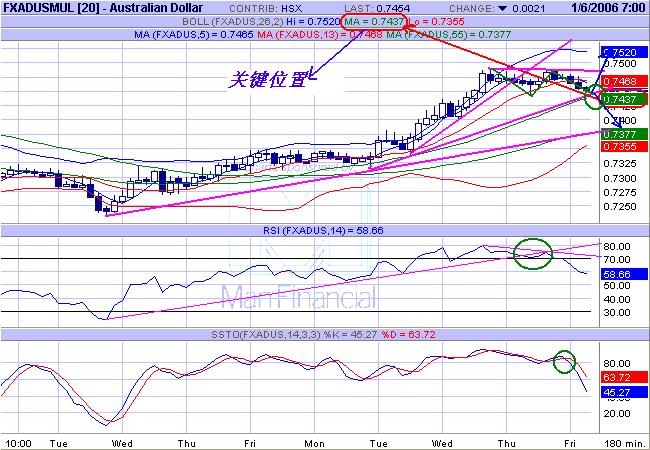This screenshot has width=650, height=450.
Task: Click the 40.00 level in RSI panel
Action: tap(617, 300)
